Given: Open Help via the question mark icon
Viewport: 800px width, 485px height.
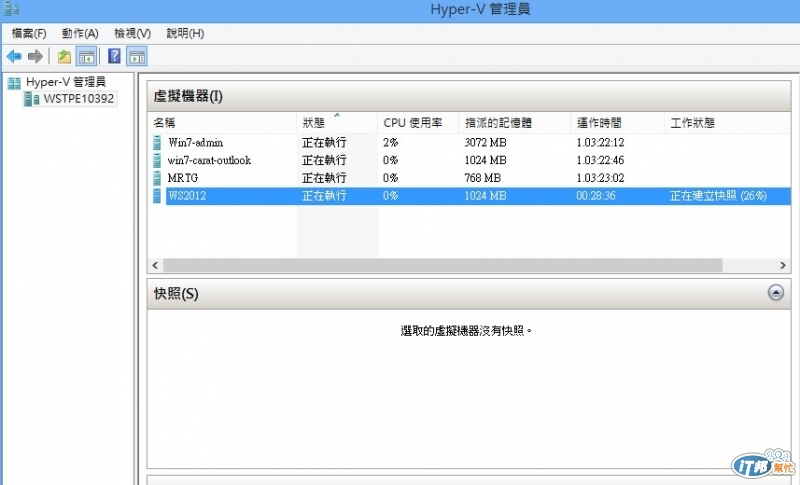Looking at the screenshot, I should 114,56.
